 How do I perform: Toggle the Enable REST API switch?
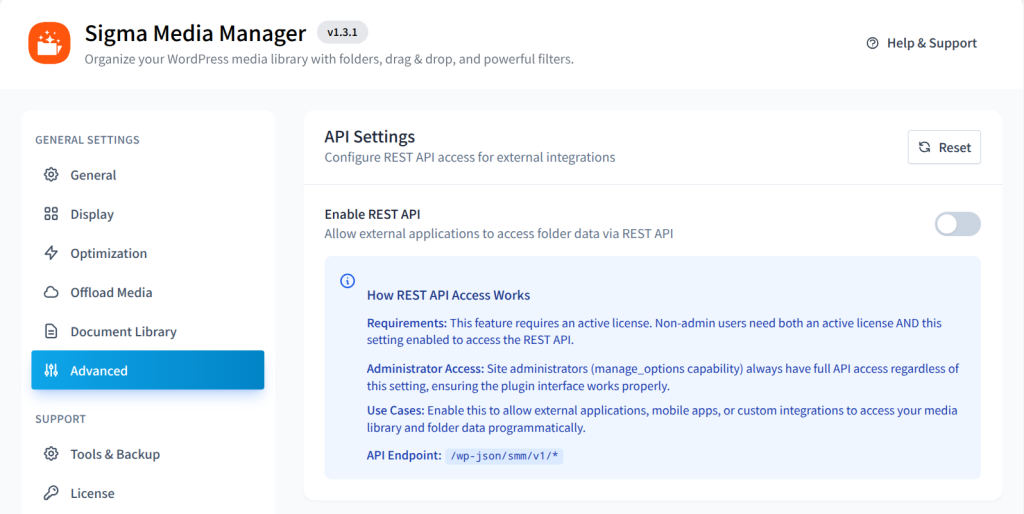coord(957,224)
